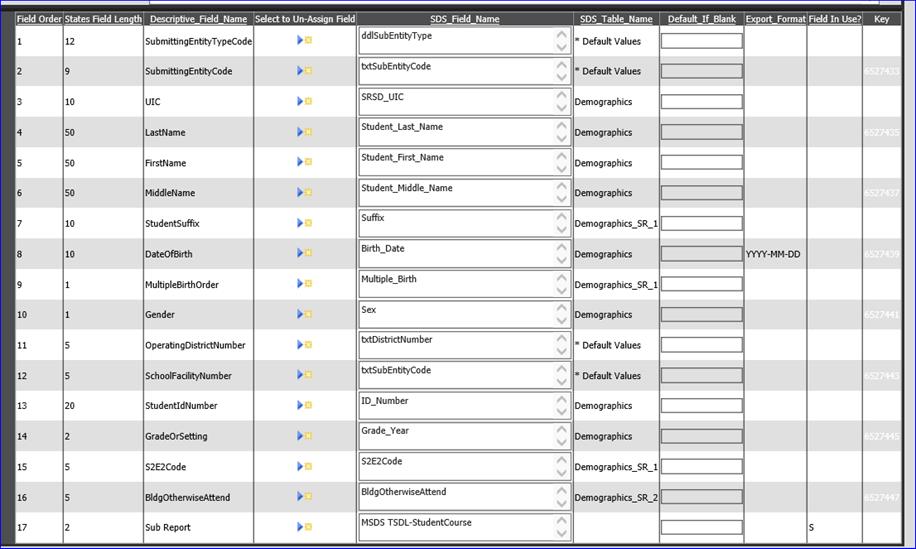This screenshot has height=549, width=916.
Task: Click the un-assign icon for LastName
Action: [304, 132]
